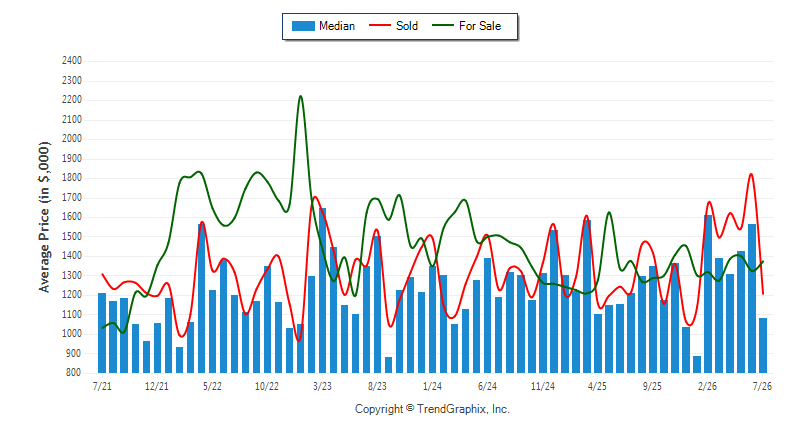Click the red Sold legend line
The image size is (800, 434).
click(x=380, y=25)
